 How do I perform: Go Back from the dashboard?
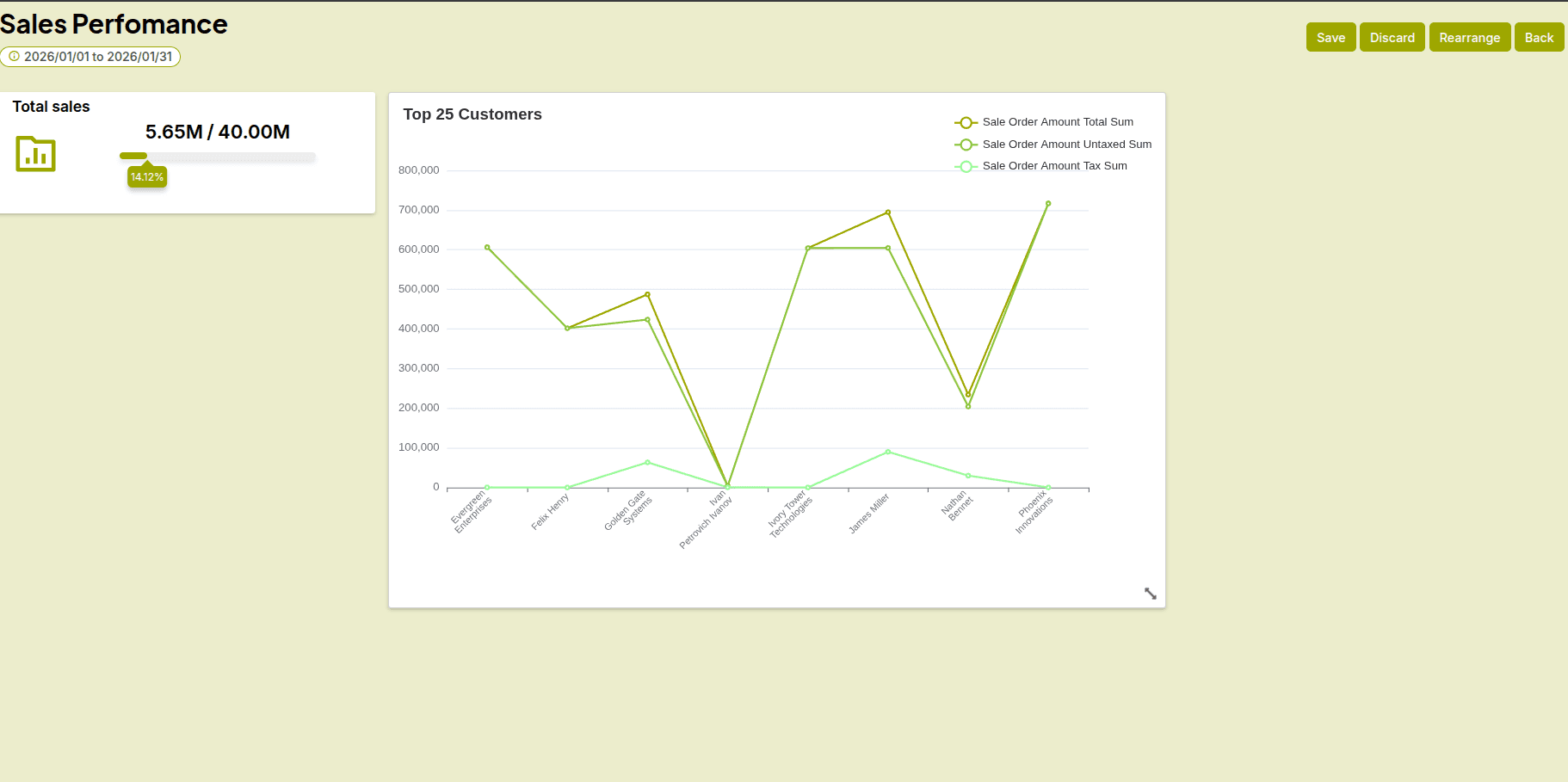1539,38
